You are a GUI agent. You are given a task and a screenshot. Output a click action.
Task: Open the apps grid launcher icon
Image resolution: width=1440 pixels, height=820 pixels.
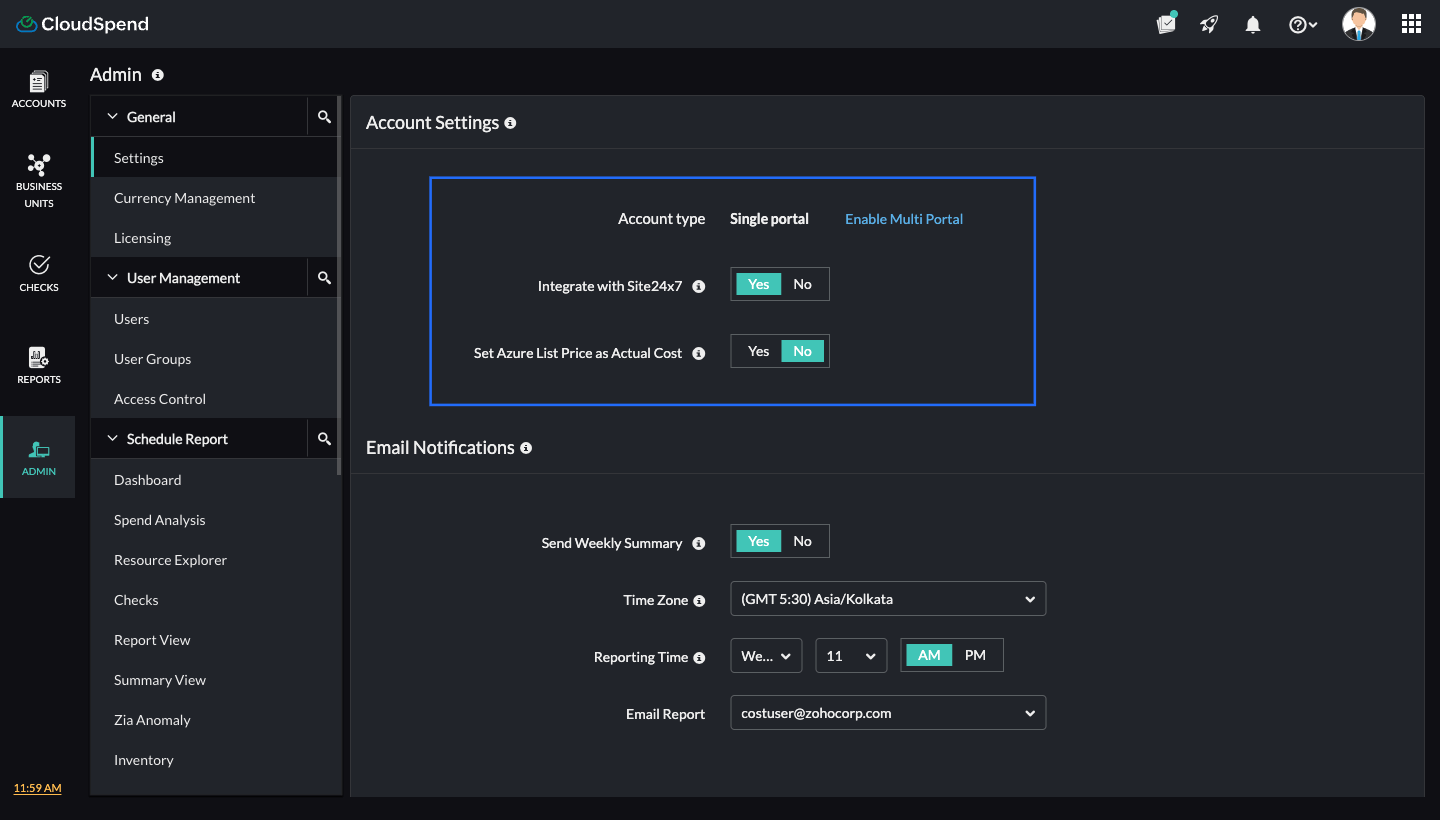(1411, 25)
